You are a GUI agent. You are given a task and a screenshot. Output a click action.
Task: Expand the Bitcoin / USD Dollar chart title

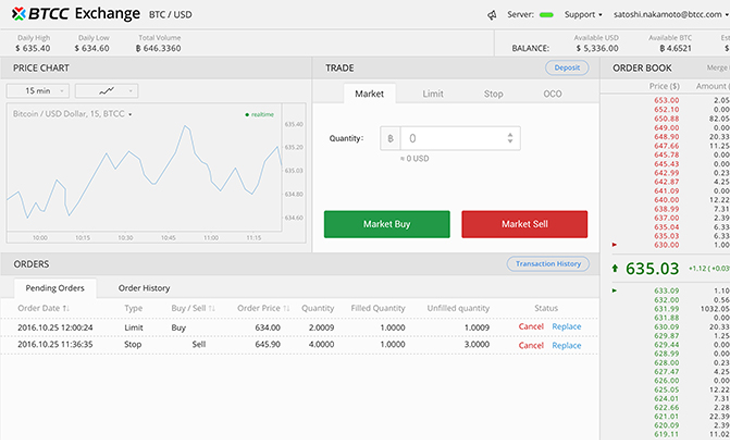[72, 114]
